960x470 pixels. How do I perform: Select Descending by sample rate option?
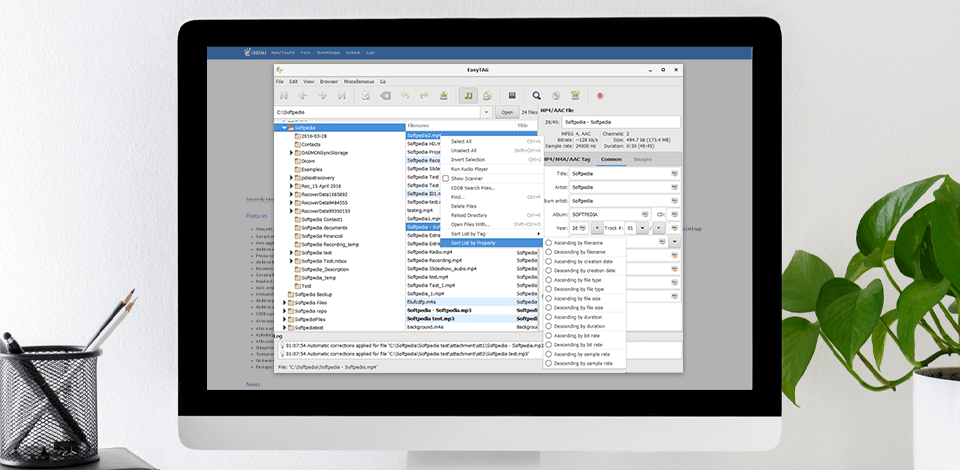click(549, 364)
